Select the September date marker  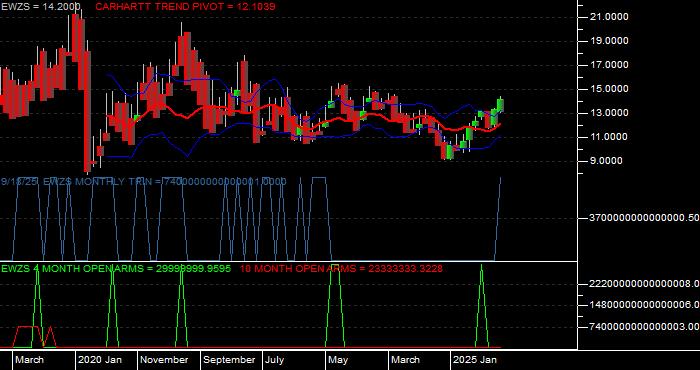(x=229, y=360)
